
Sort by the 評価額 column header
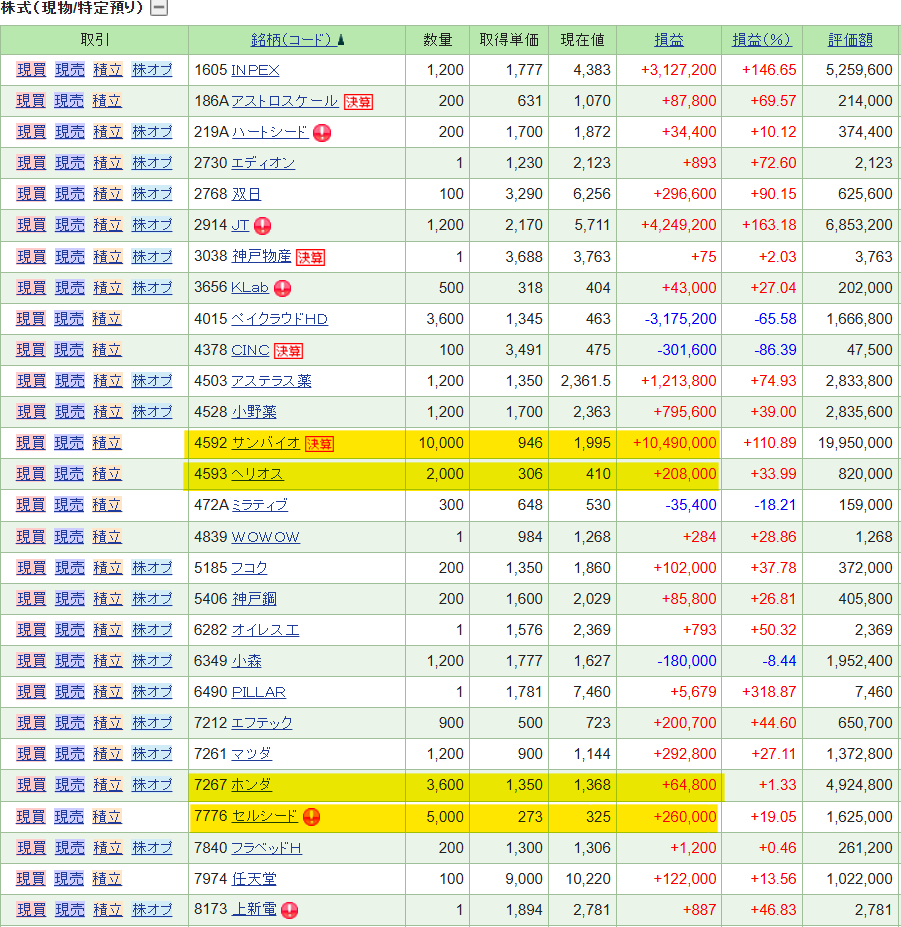pyautogui.click(x=850, y=40)
